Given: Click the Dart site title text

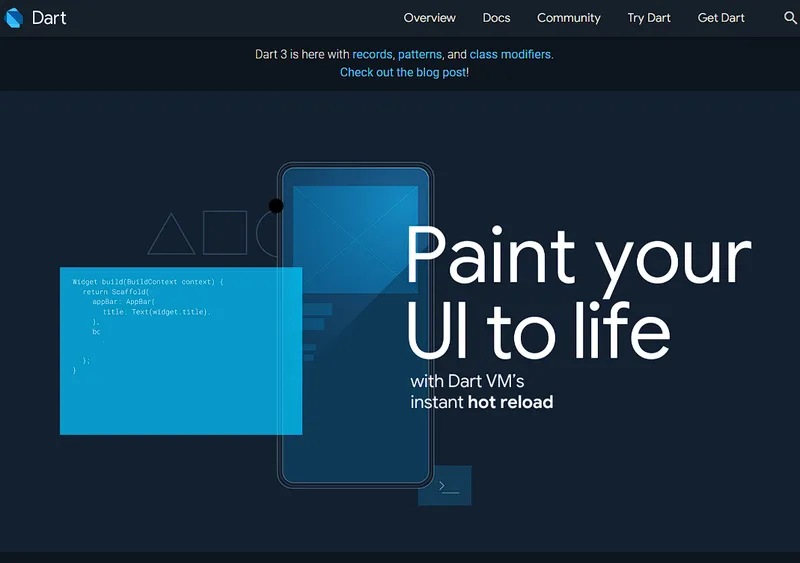Looking at the screenshot, I should (x=49, y=18).
